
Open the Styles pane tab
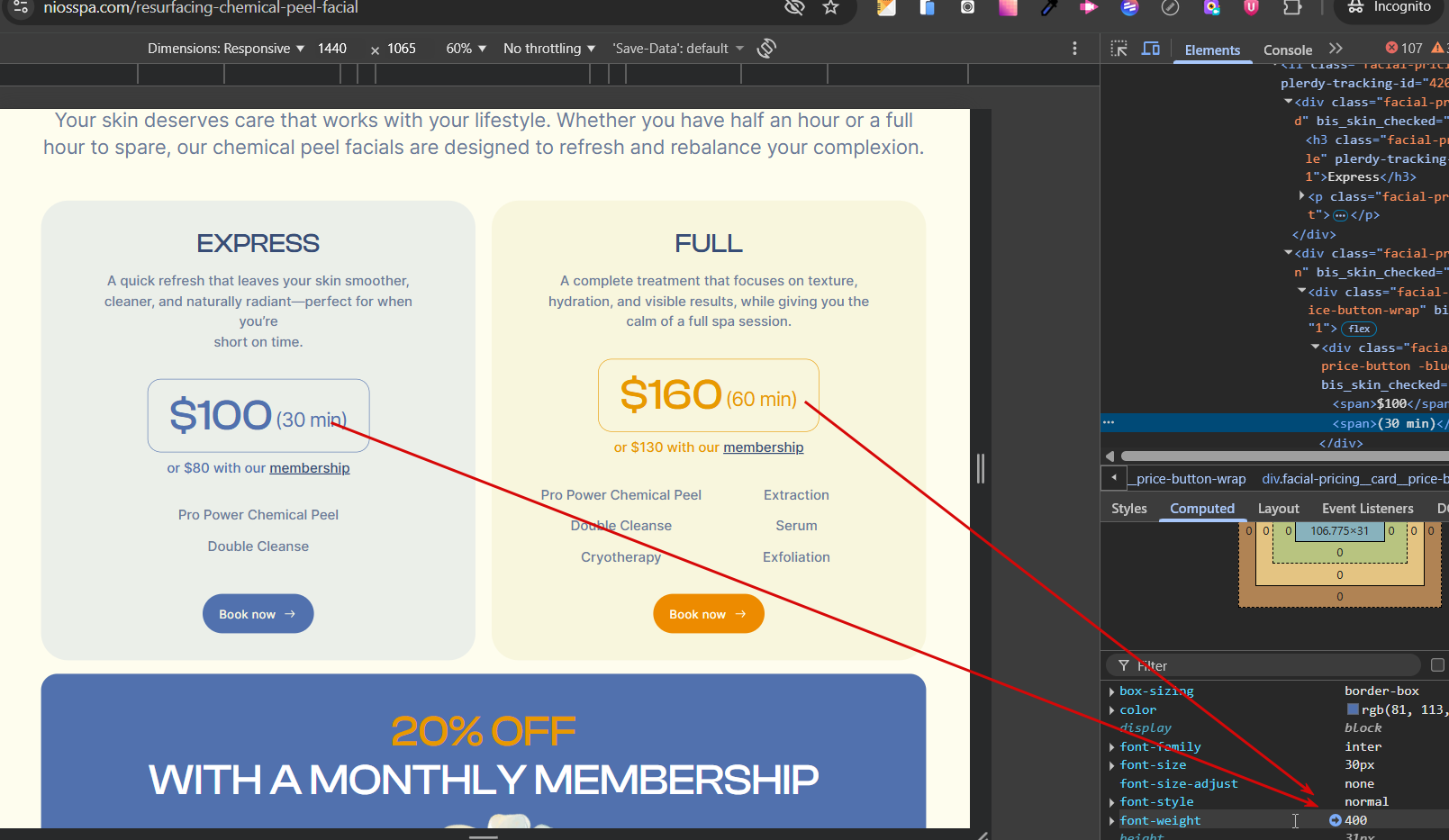1129,509
